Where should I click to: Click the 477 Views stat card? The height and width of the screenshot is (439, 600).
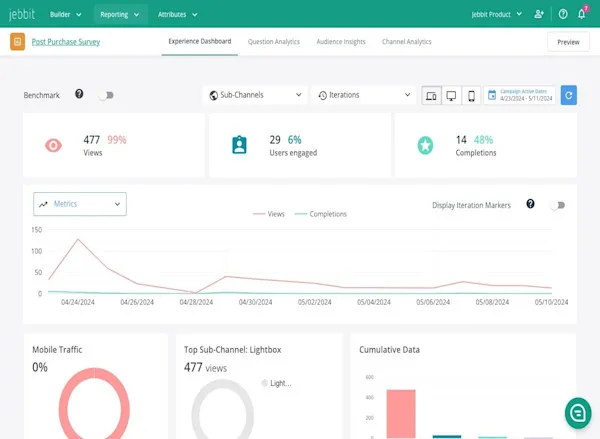coord(114,145)
